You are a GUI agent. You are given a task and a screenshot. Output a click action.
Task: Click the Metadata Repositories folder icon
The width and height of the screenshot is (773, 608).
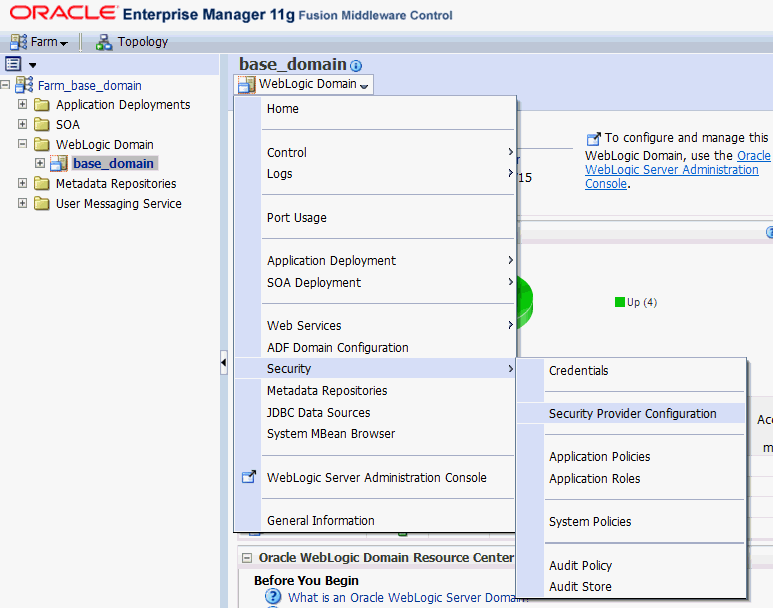[x=41, y=184]
